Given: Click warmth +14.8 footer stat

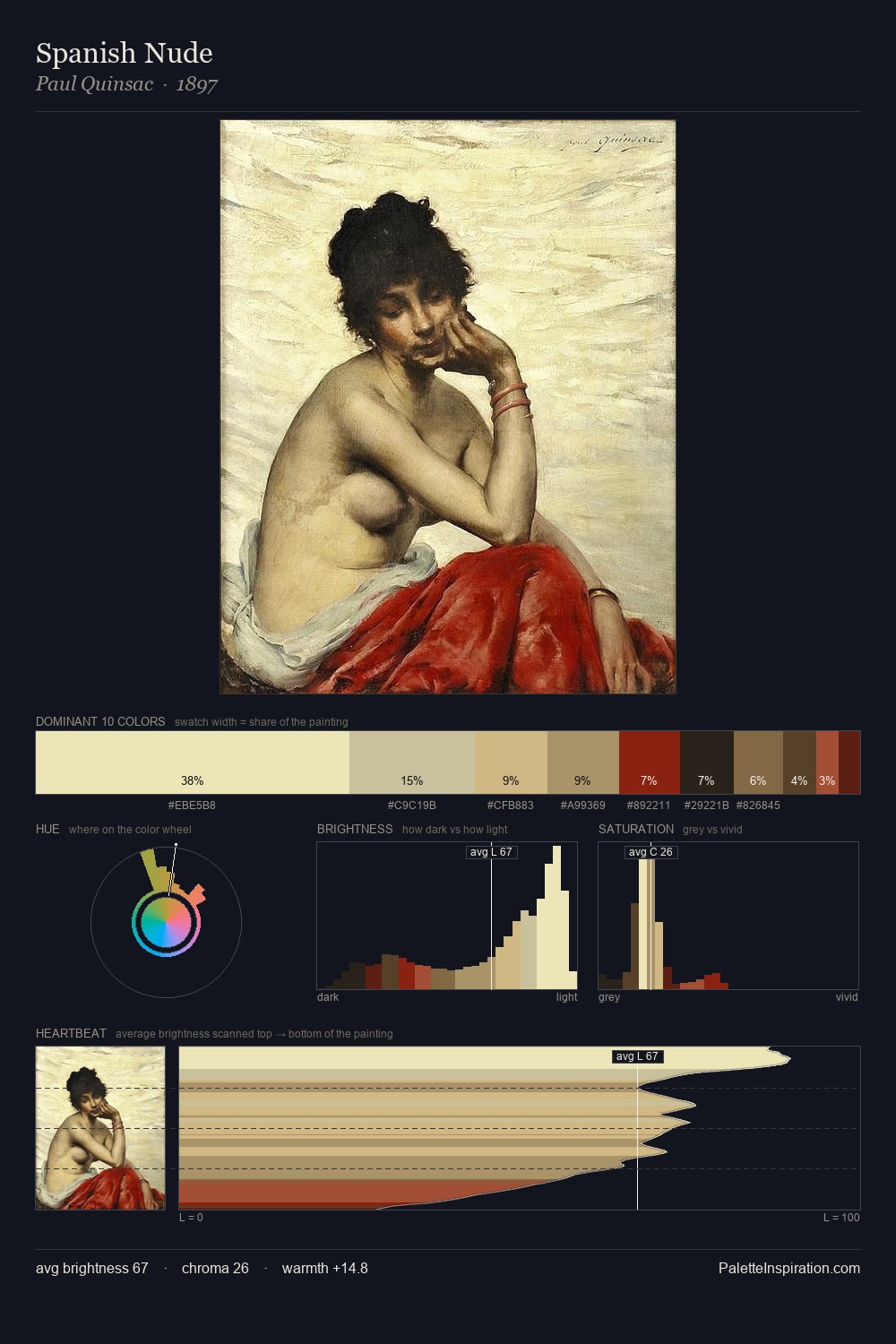Looking at the screenshot, I should [x=325, y=1269].
